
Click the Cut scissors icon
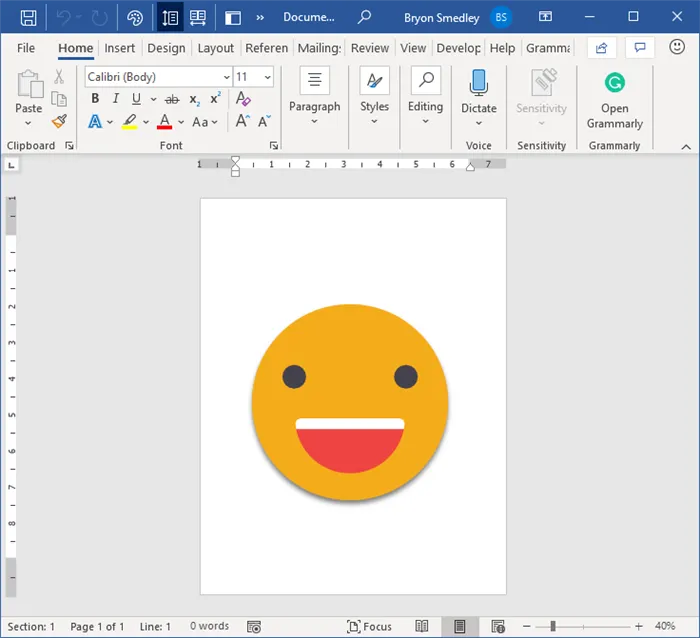tap(59, 77)
